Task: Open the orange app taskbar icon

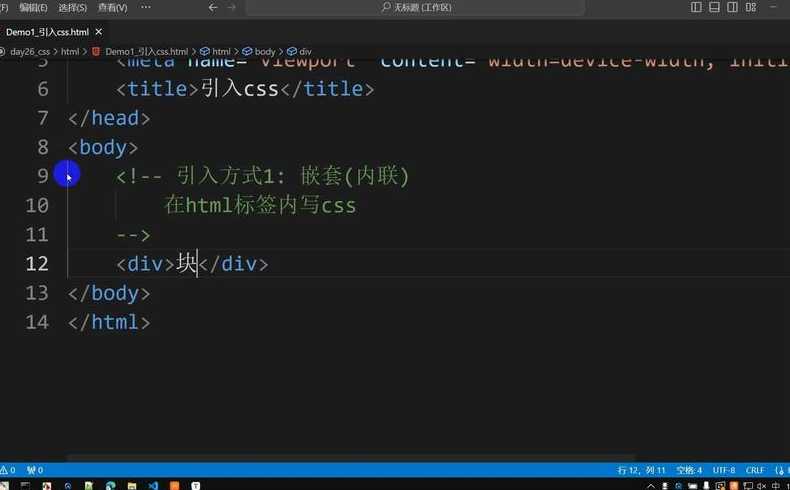Action: click(x=175, y=485)
